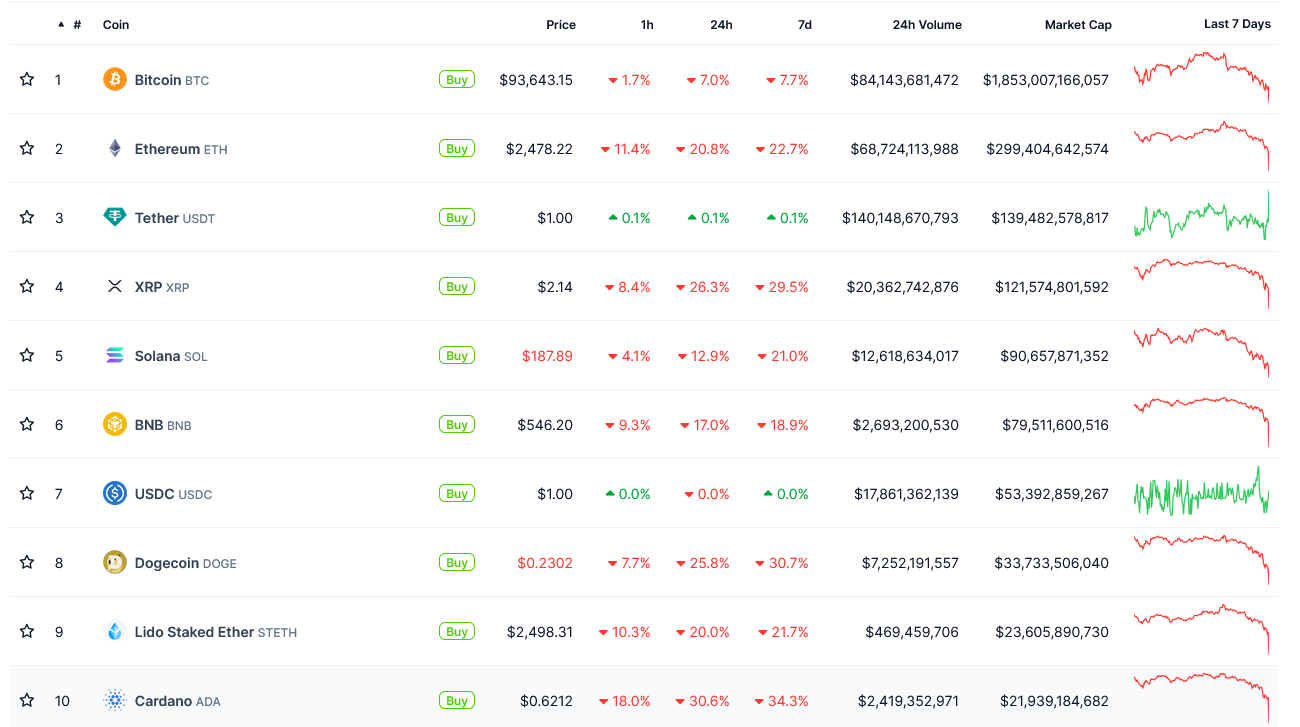Sort the table by Market Cap header

click(1078, 24)
